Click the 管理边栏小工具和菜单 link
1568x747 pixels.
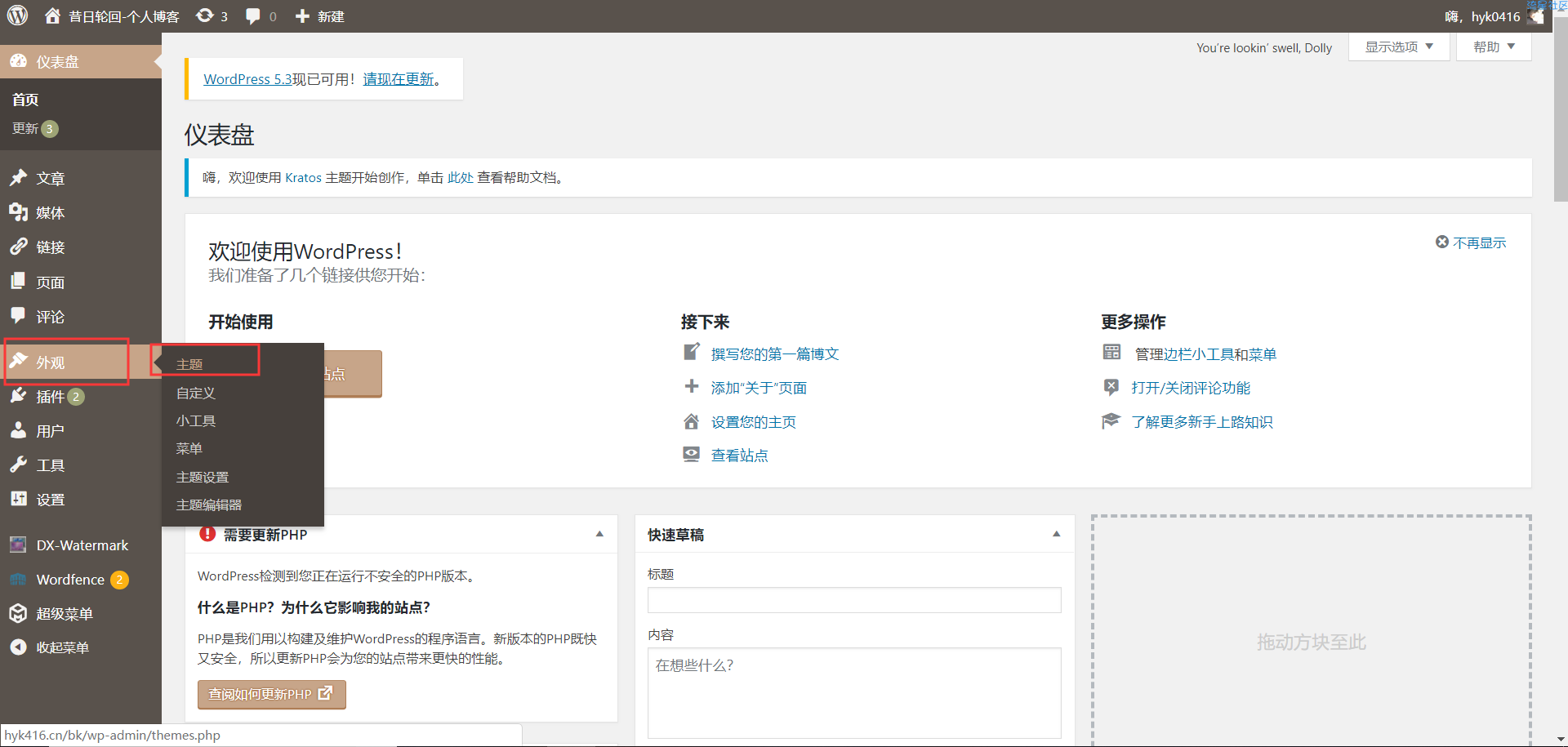pyautogui.click(x=1205, y=353)
